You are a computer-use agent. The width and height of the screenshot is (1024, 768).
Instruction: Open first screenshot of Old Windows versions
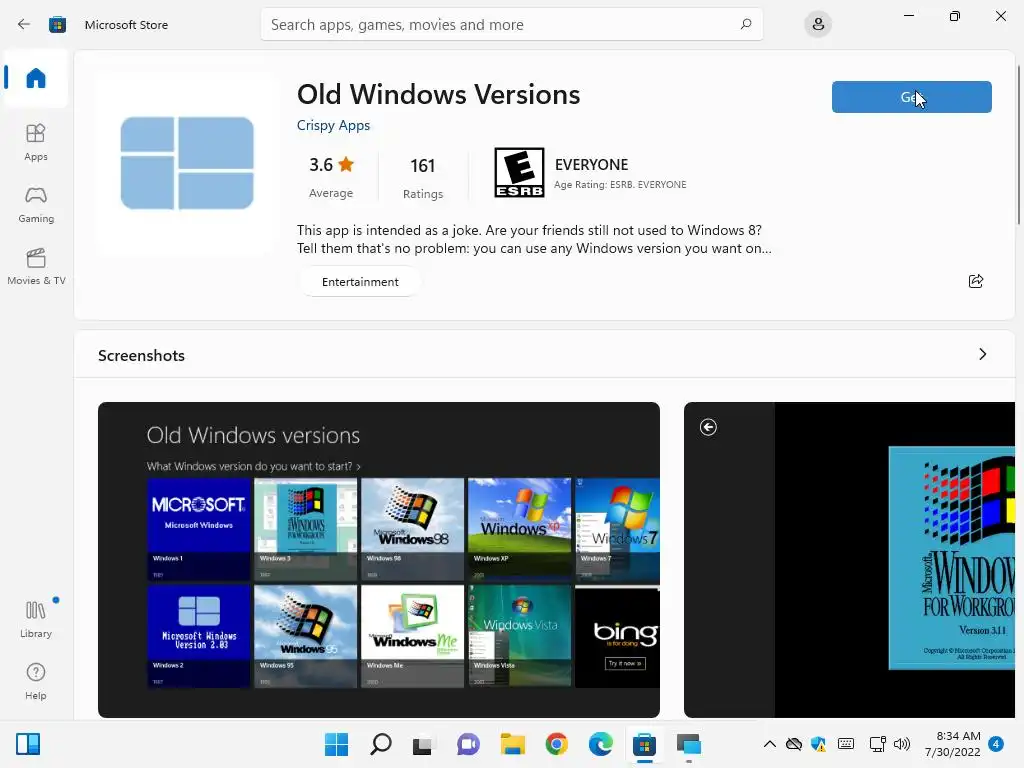point(379,560)
